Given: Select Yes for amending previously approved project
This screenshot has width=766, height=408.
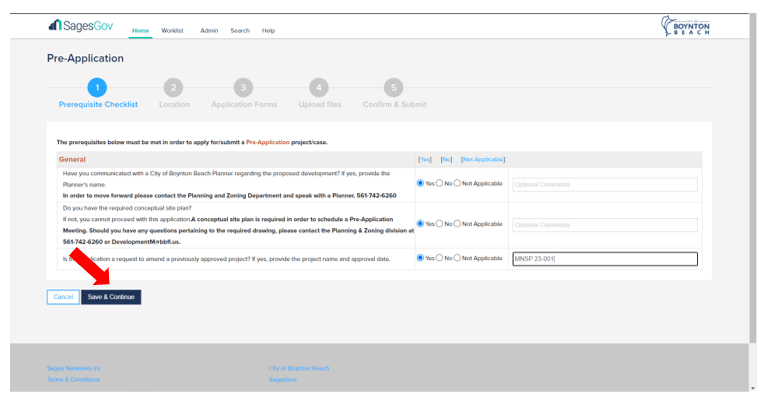Looking at the screenshot, I should 420,258.
